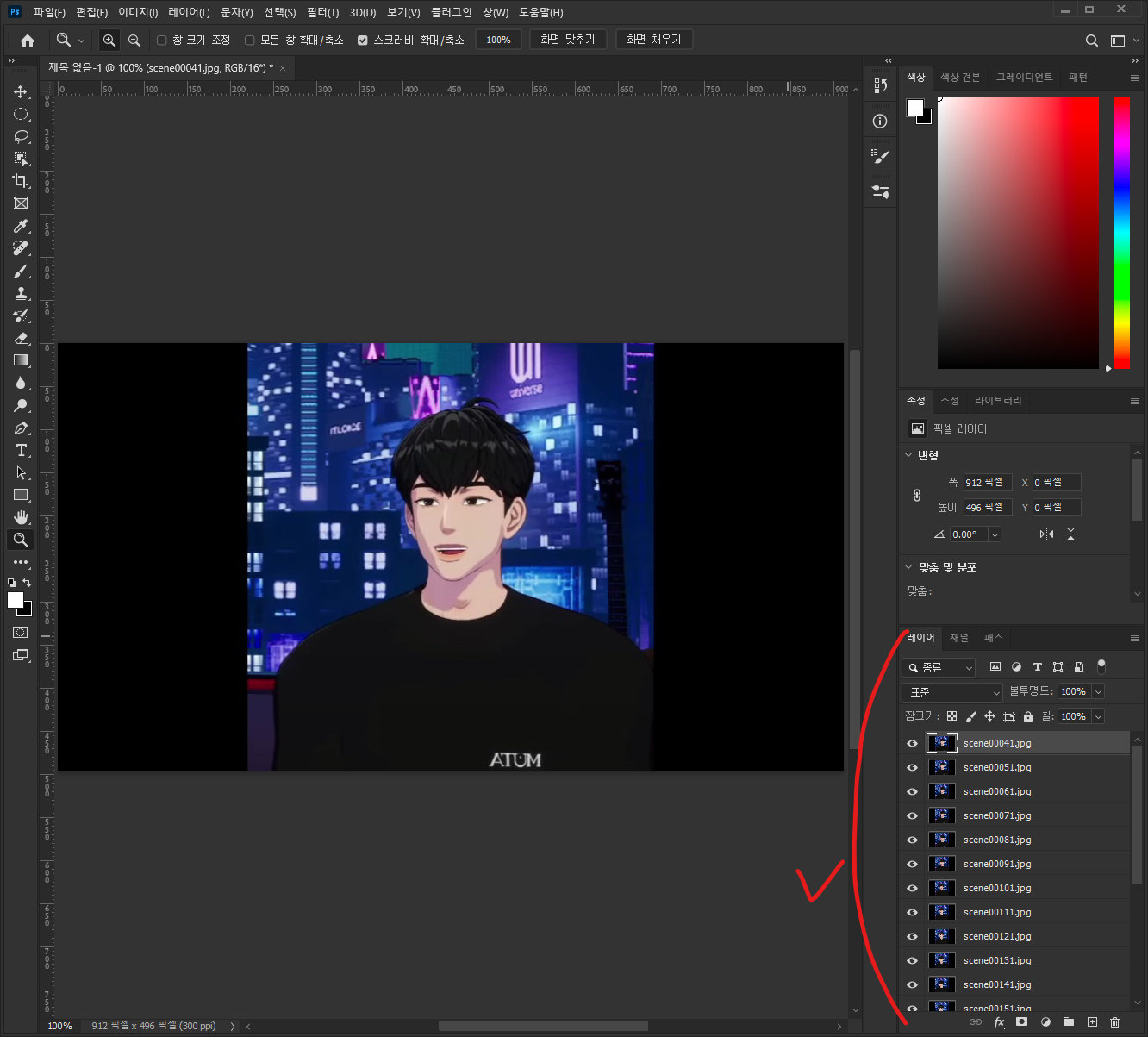Select the Move tool
The image size is (1148, 1037).
coord(21,91)
